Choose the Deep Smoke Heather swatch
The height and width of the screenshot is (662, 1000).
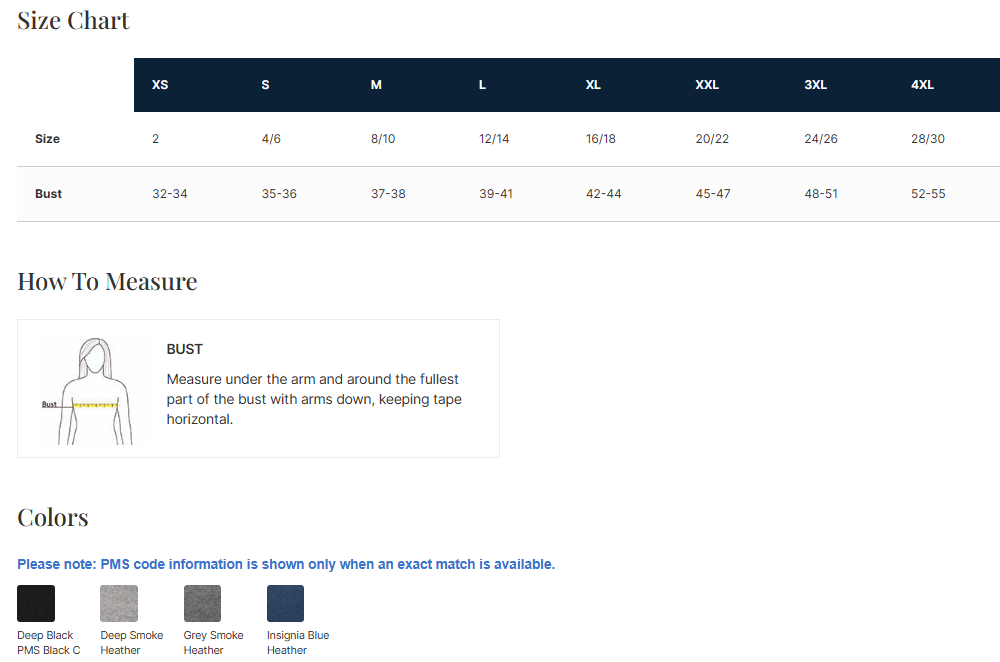tap(119, 603)
